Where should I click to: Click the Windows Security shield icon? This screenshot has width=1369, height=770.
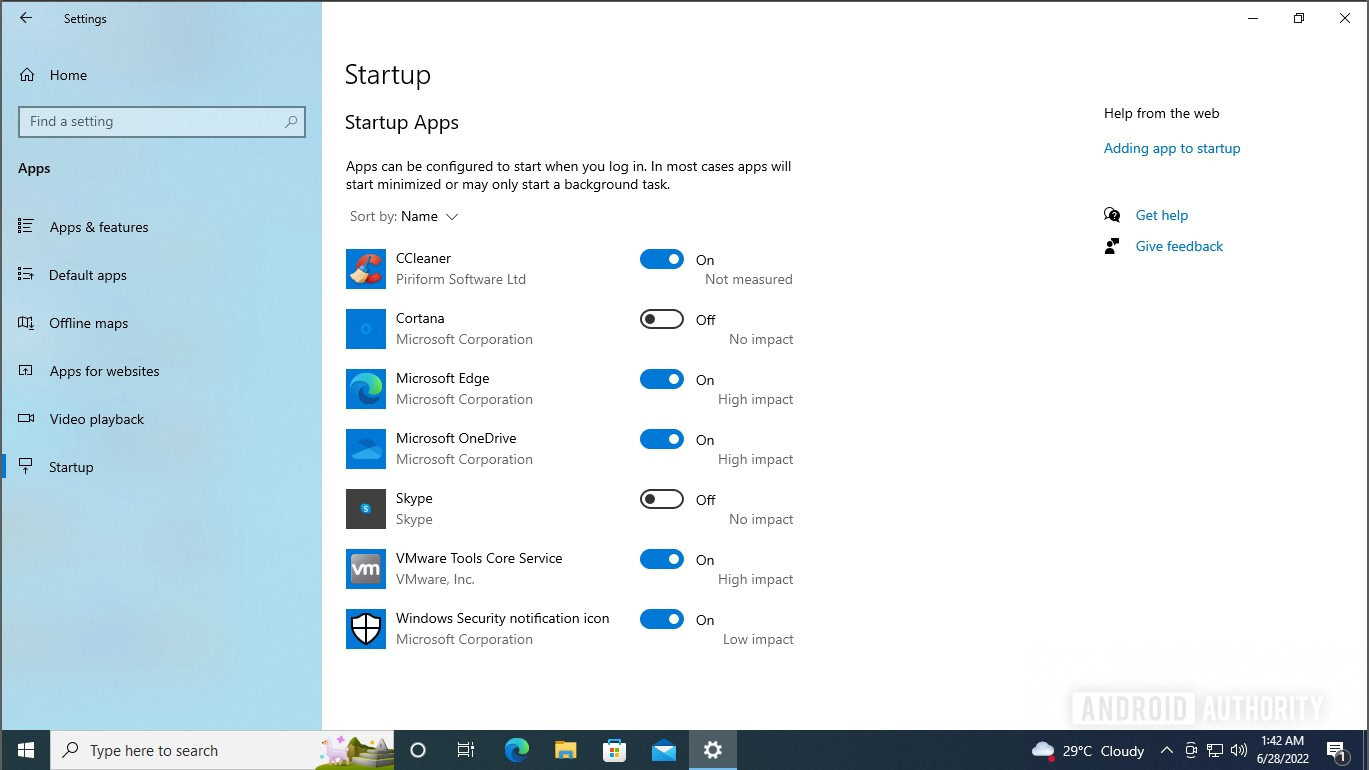[366, 629]
